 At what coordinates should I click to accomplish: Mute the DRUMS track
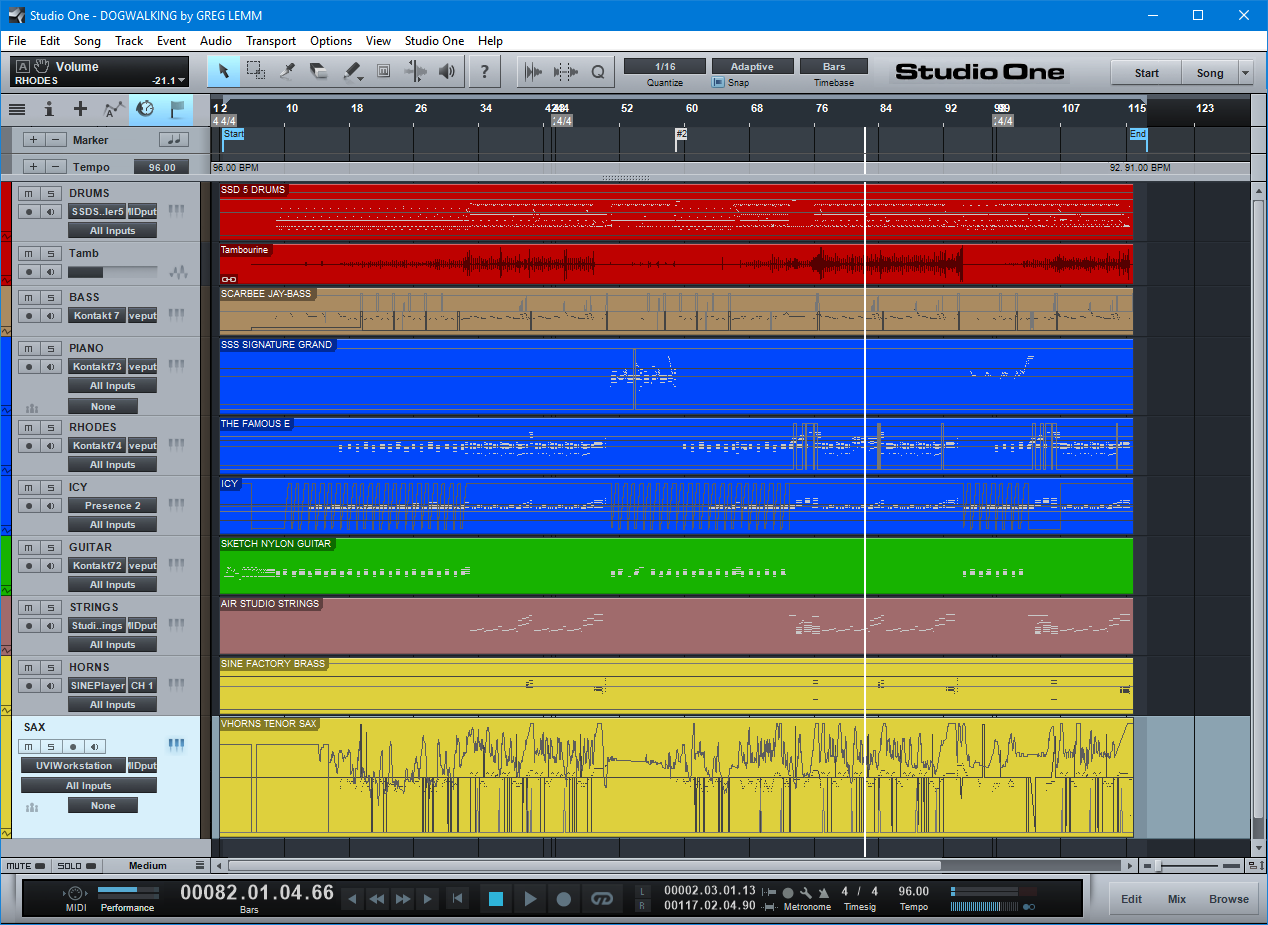point(28,193)
